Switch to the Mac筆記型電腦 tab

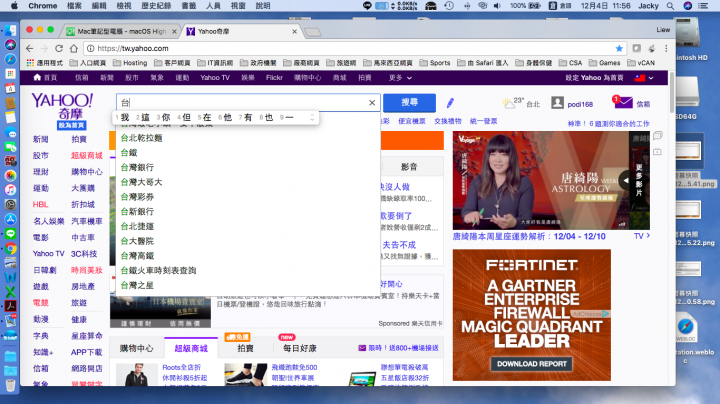coord(121,31)
